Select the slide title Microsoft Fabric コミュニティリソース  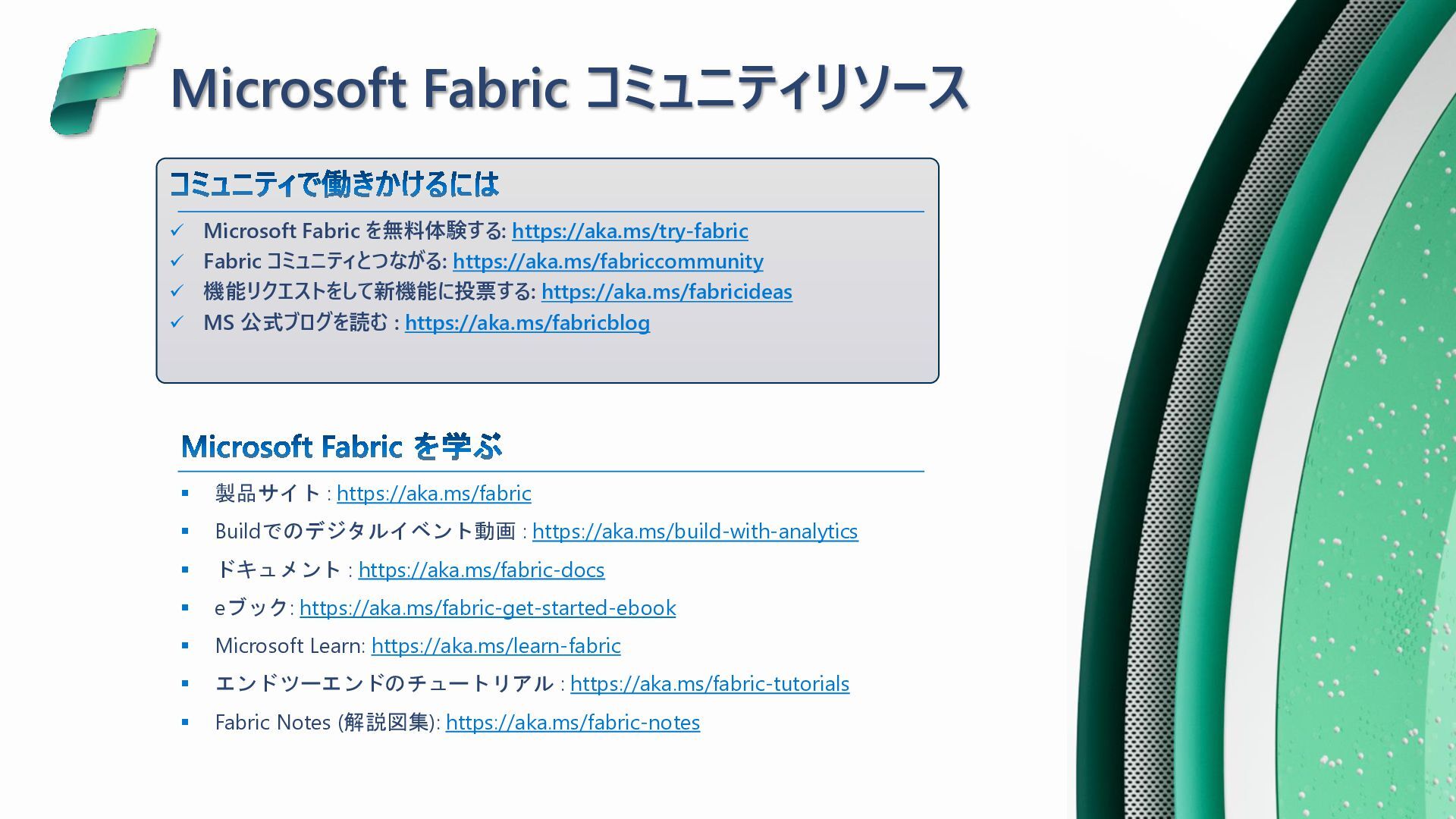(570, 88)
